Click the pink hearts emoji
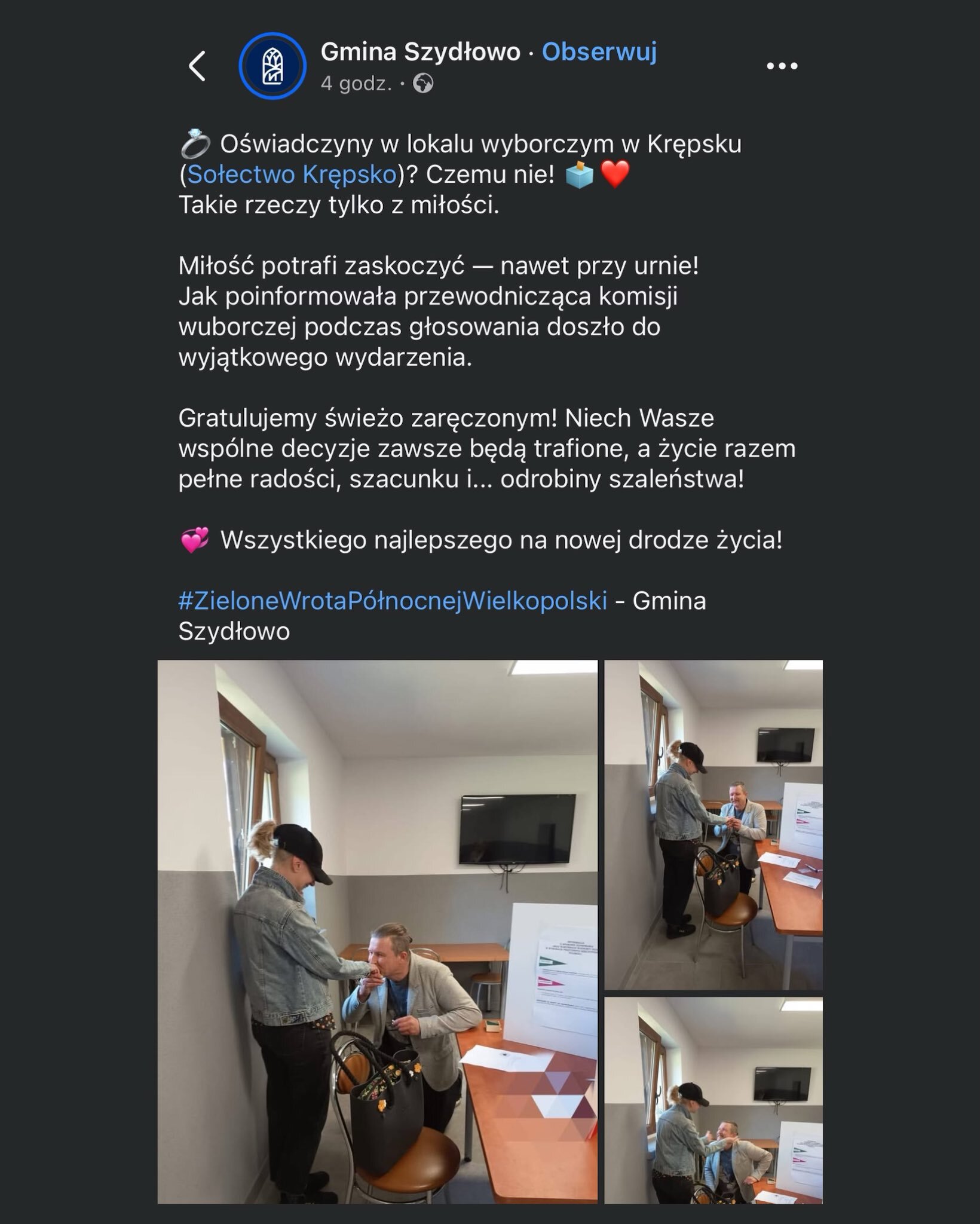The image size is (980, 1224). pos(195,540)
